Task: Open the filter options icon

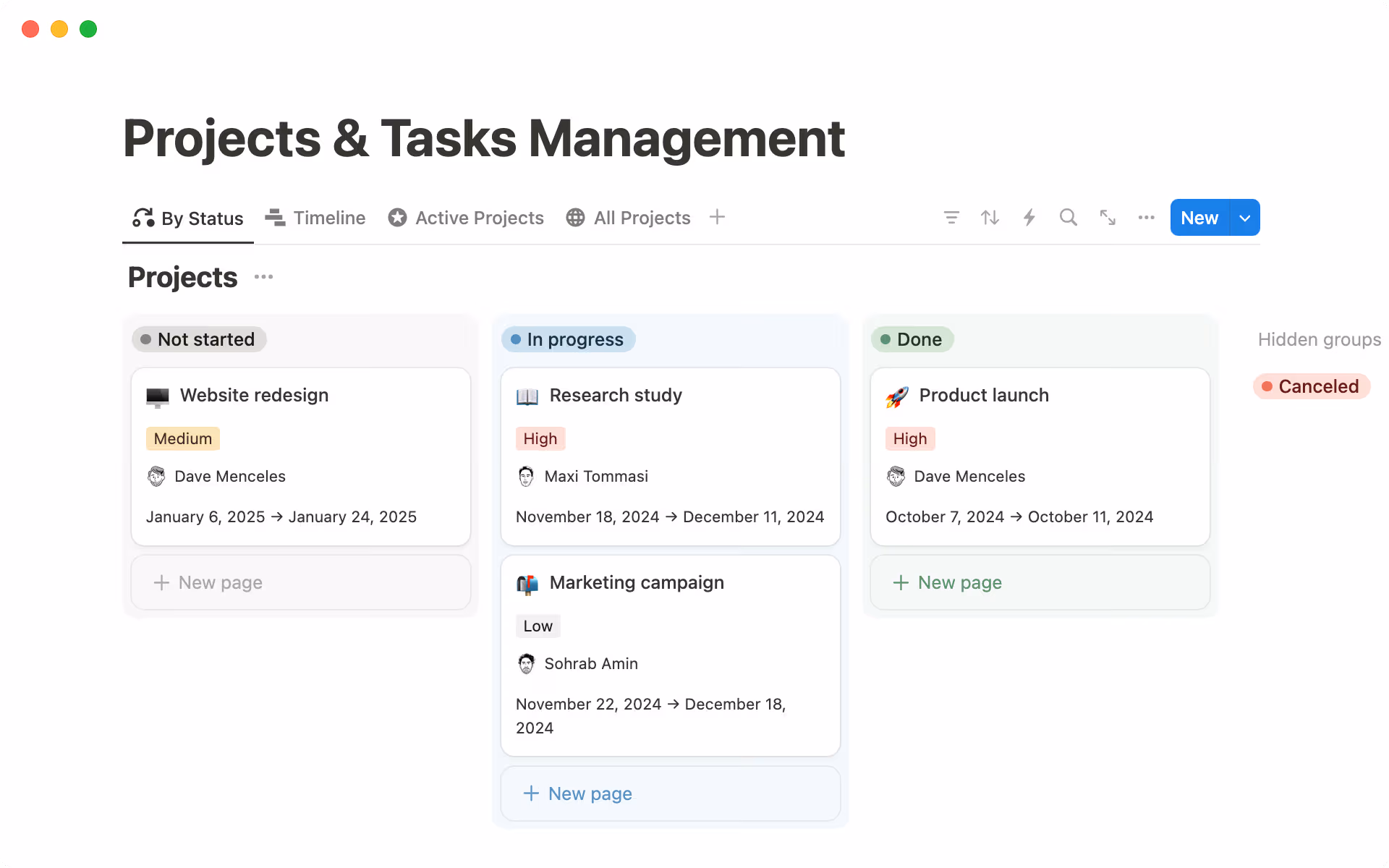Action: coord(951,217)
